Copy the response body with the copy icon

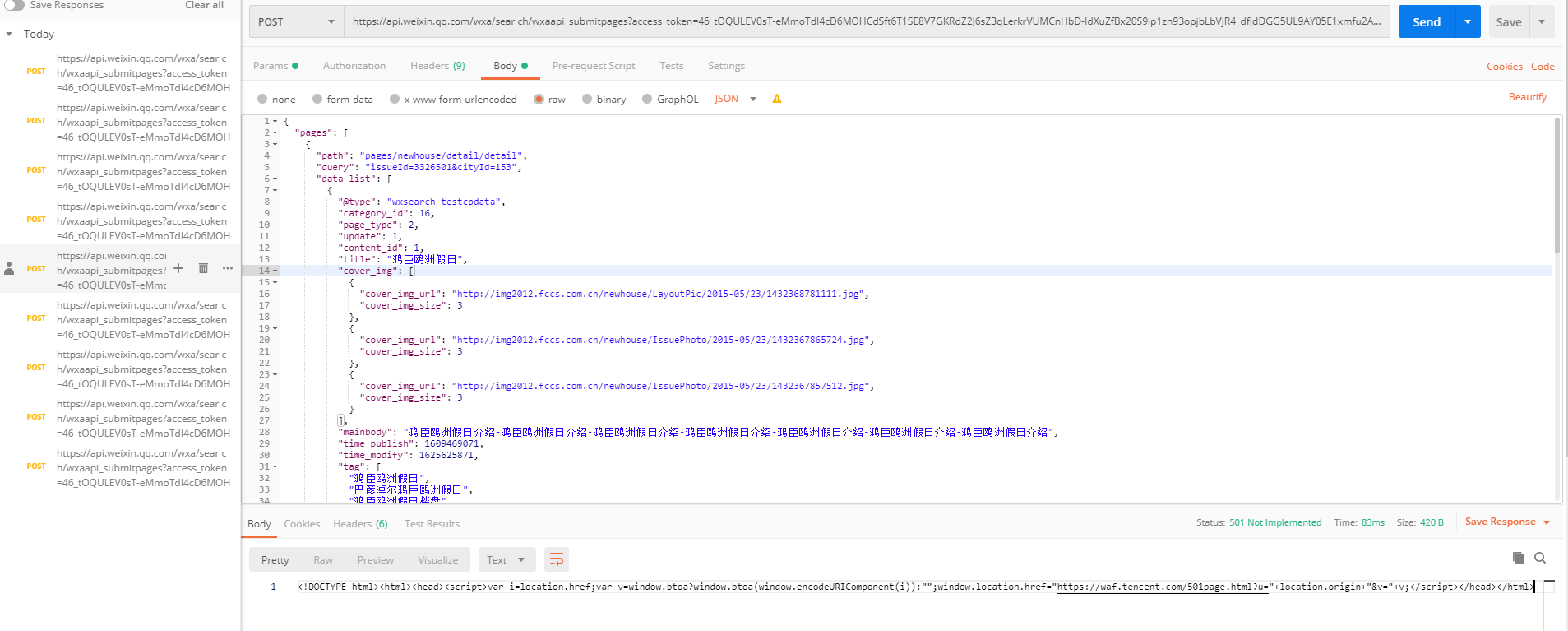[x=1519, y=558]
